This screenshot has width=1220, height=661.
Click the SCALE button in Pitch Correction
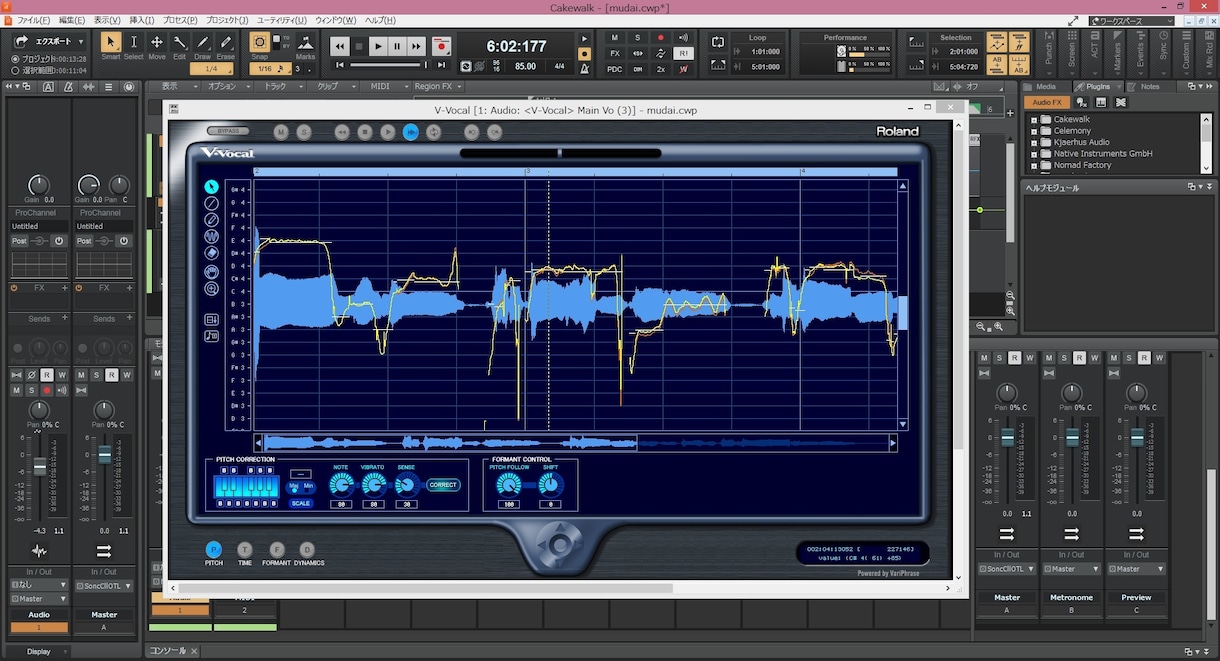point(300,503)
